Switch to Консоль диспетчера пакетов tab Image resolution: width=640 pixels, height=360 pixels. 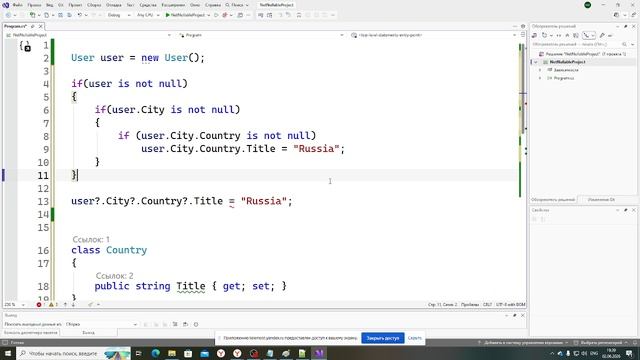(x=31, y=333)
